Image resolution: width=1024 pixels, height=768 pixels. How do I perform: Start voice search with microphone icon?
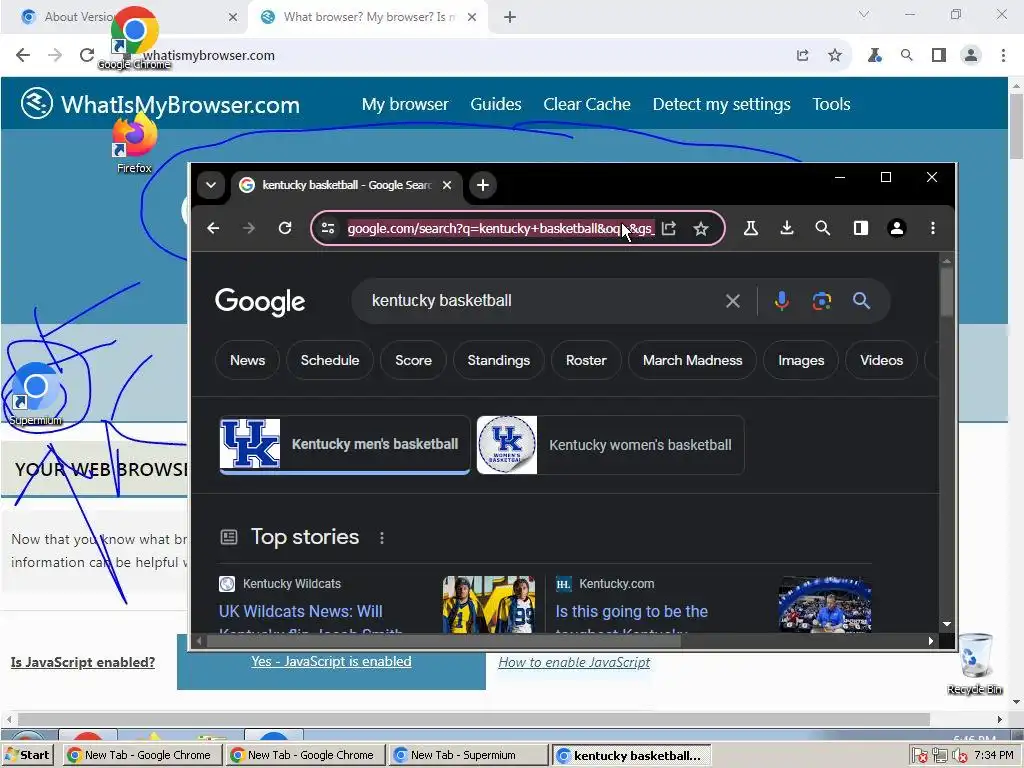click(x=782, y=301)
